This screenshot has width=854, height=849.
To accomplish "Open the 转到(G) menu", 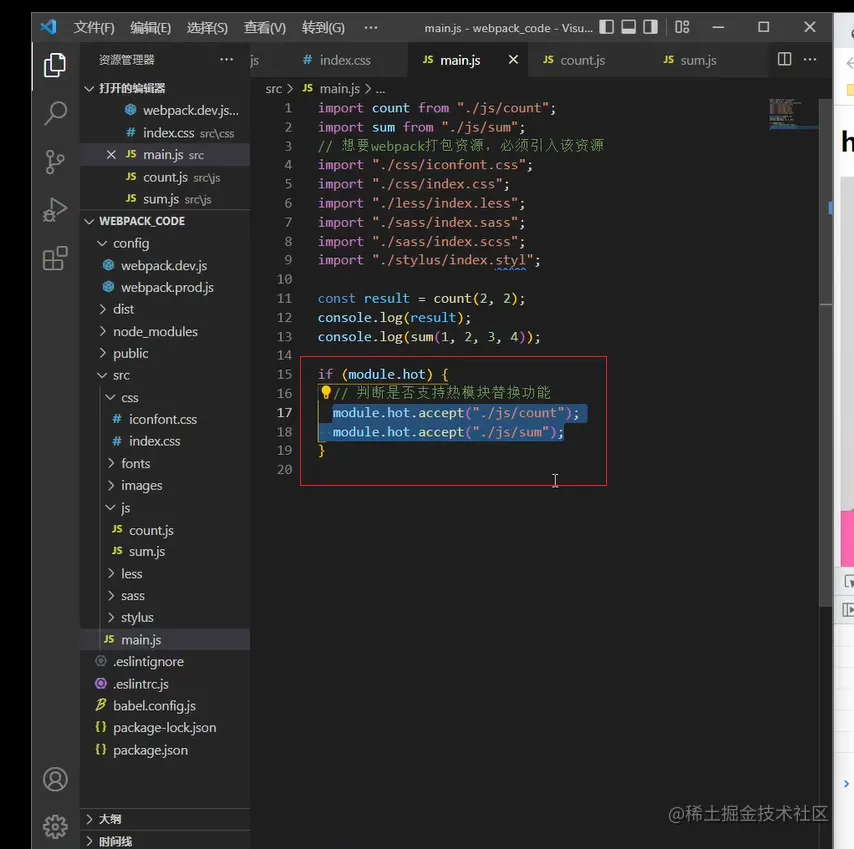I will 323,27.
